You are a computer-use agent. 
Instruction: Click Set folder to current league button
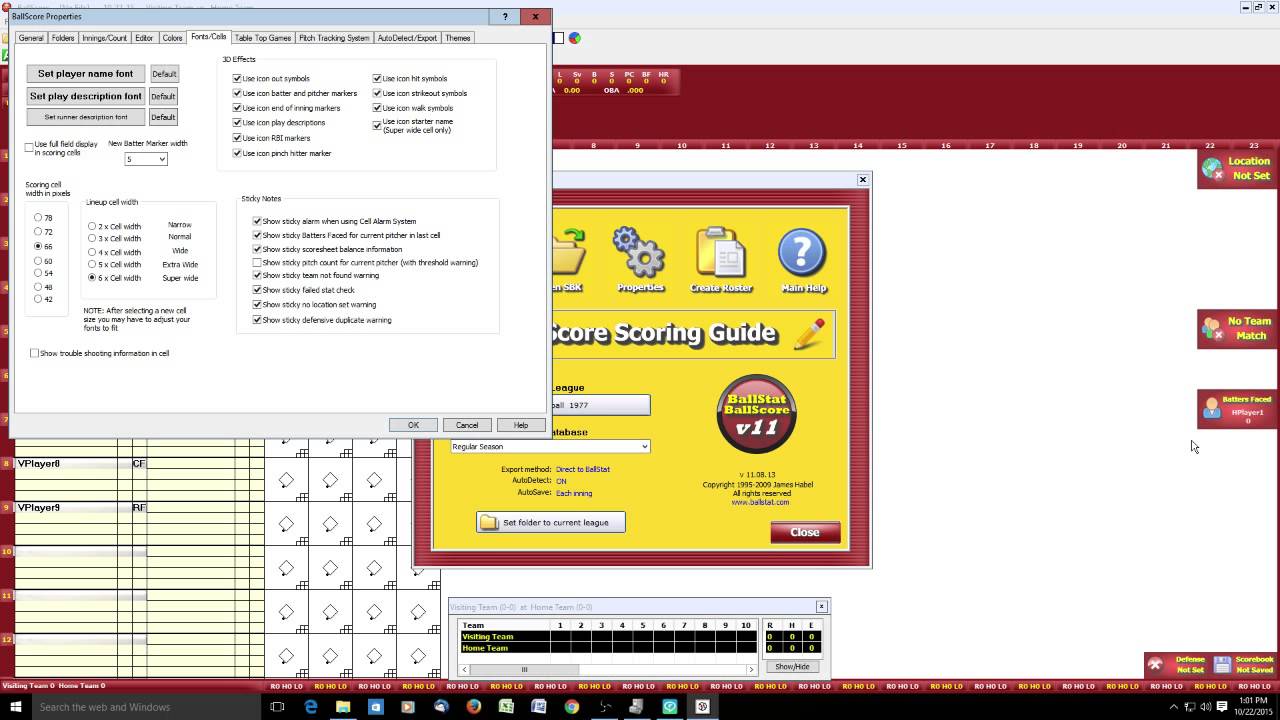551,522
